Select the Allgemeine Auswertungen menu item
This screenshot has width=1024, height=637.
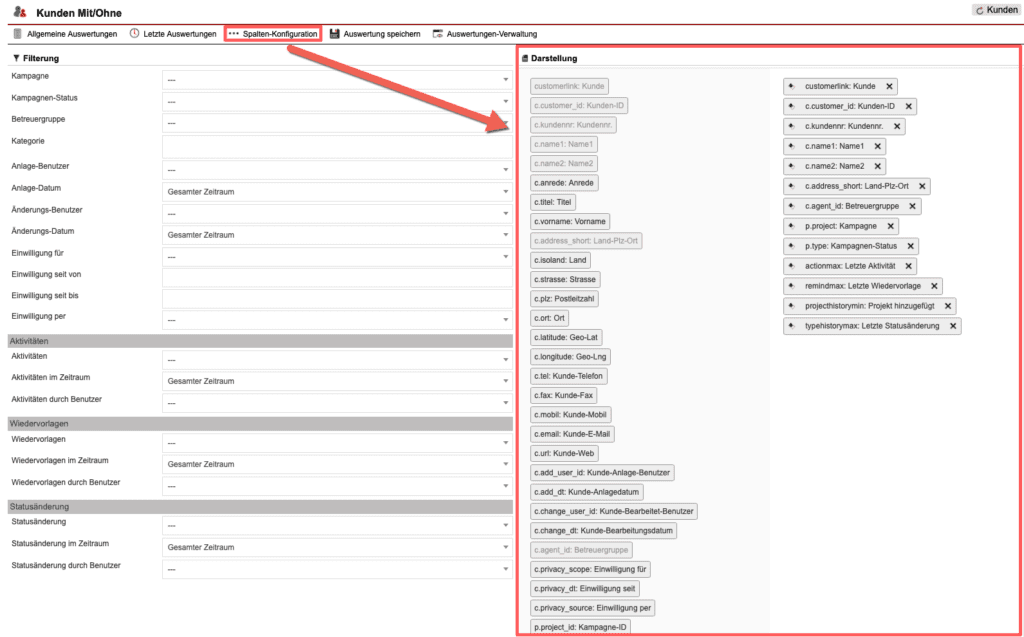click(70, 33)
